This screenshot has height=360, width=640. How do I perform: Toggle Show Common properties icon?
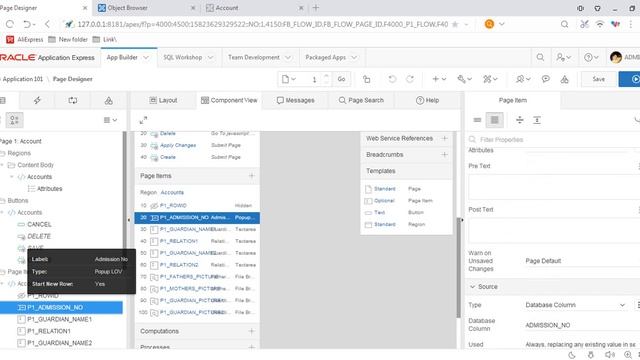(x=477, y=120)
